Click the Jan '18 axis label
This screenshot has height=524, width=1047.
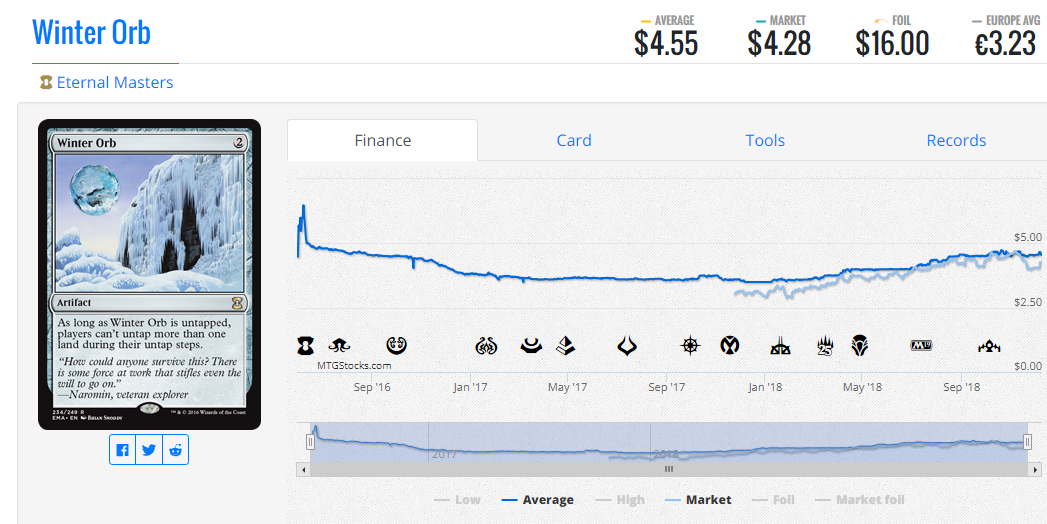point(765,387)
